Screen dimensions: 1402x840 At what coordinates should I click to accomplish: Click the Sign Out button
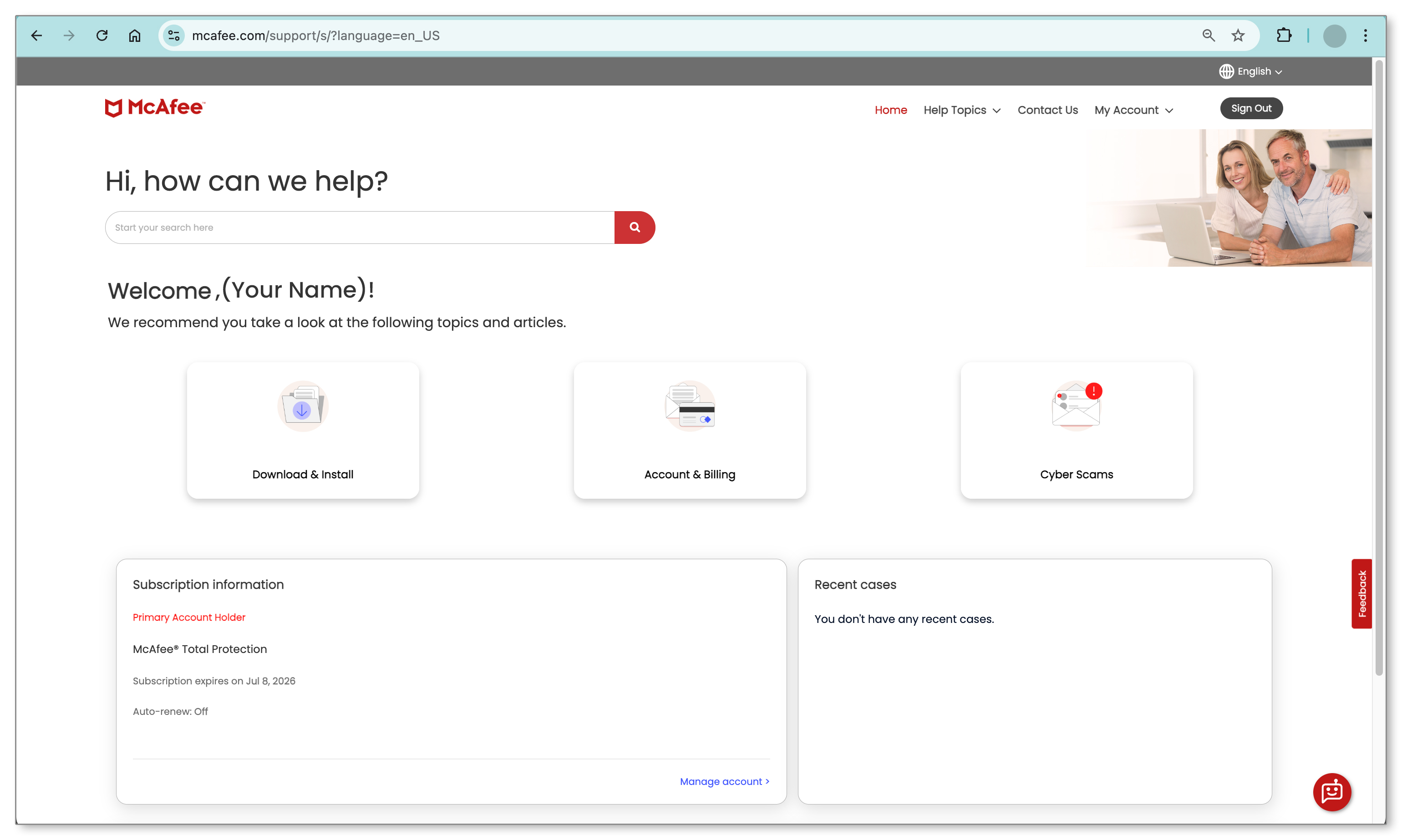point(1251,108)
